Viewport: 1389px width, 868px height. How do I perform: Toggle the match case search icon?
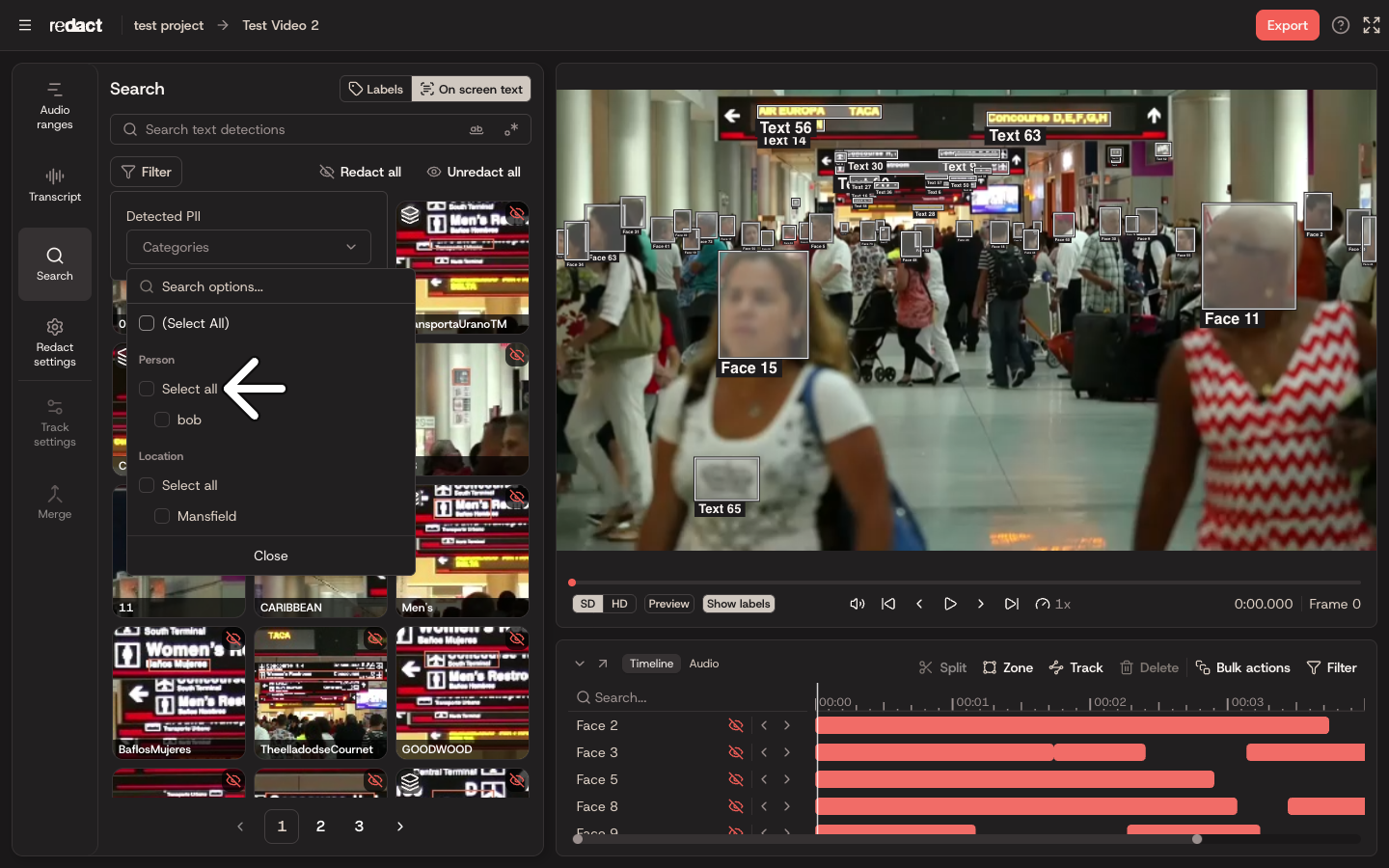[x=477, y=129]
